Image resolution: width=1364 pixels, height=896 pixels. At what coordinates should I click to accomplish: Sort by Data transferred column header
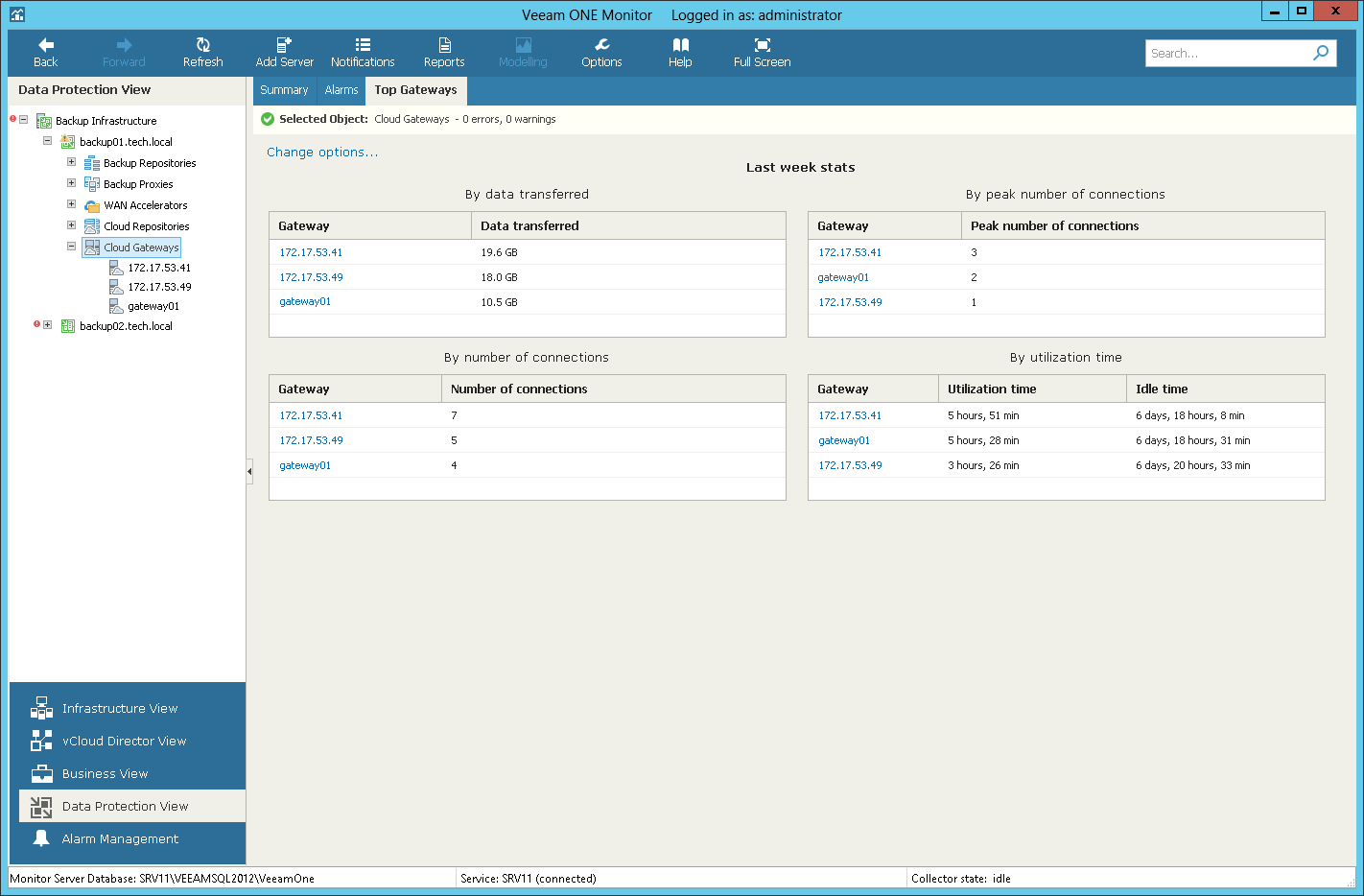(628, 225)
